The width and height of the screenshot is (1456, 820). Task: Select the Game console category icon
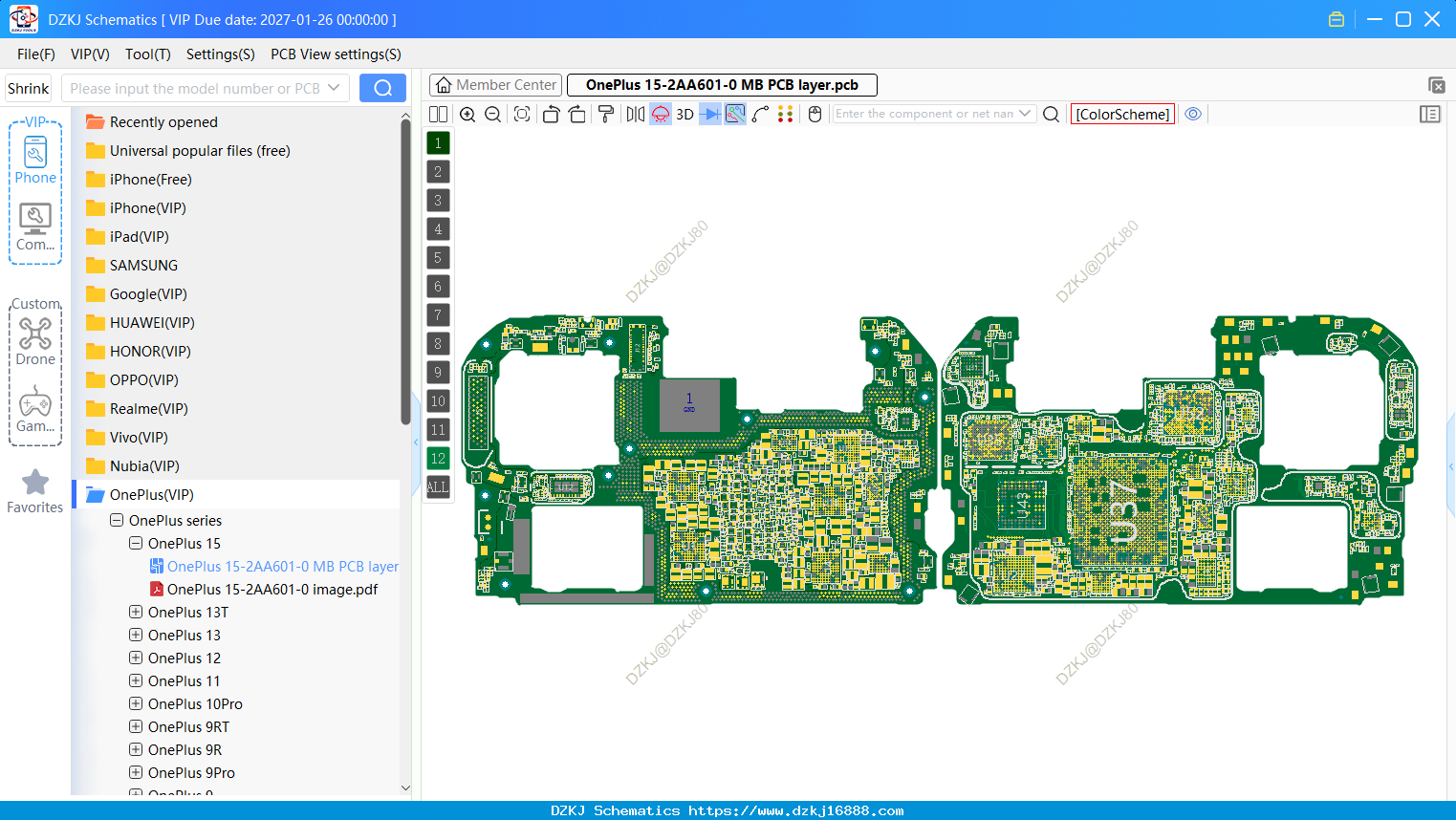tap(35, 409)
